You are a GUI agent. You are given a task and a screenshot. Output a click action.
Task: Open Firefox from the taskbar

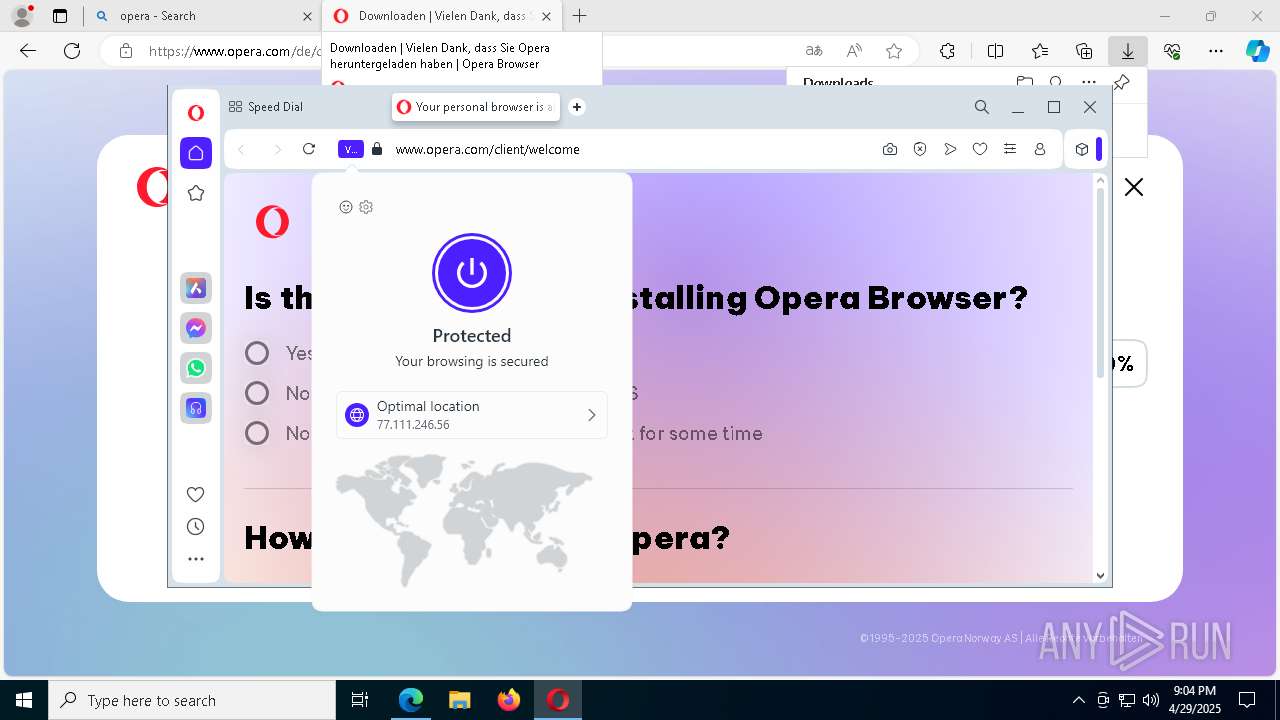[509, 700]
